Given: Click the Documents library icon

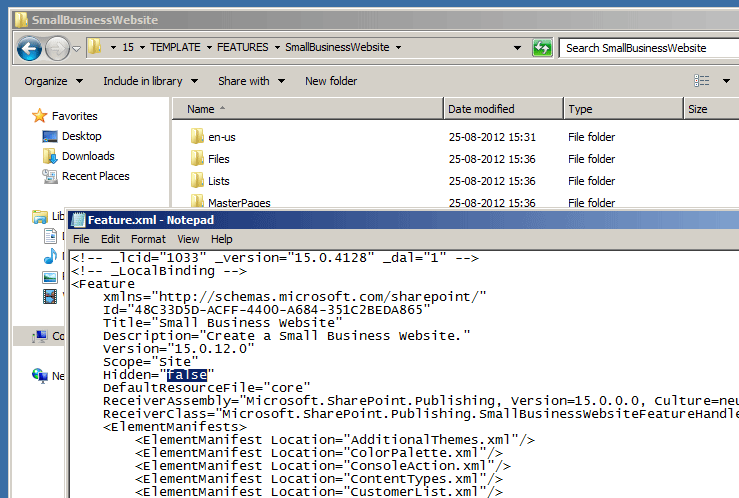Looking at the screenshot, I should (50, 236).
